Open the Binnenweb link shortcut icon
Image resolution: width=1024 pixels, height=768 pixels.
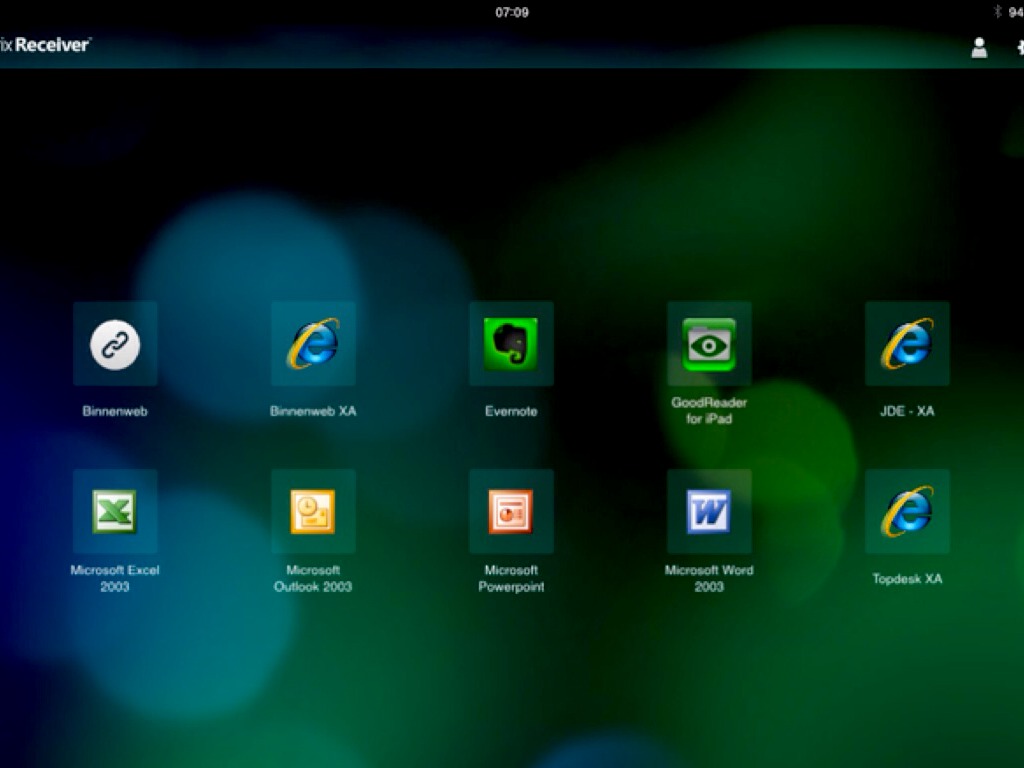115,344
